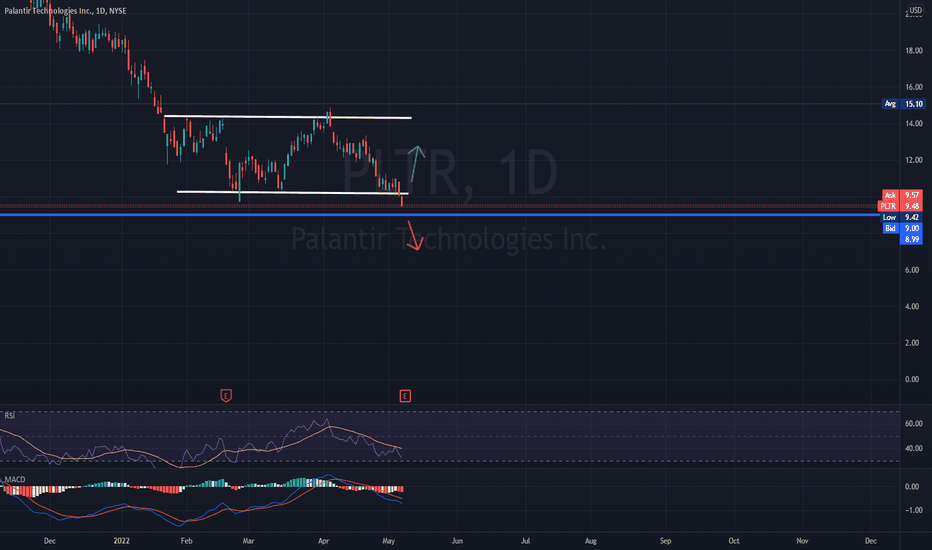Click the Mar label on time axis
Screen dimensions: 932x550
[248, 541]
